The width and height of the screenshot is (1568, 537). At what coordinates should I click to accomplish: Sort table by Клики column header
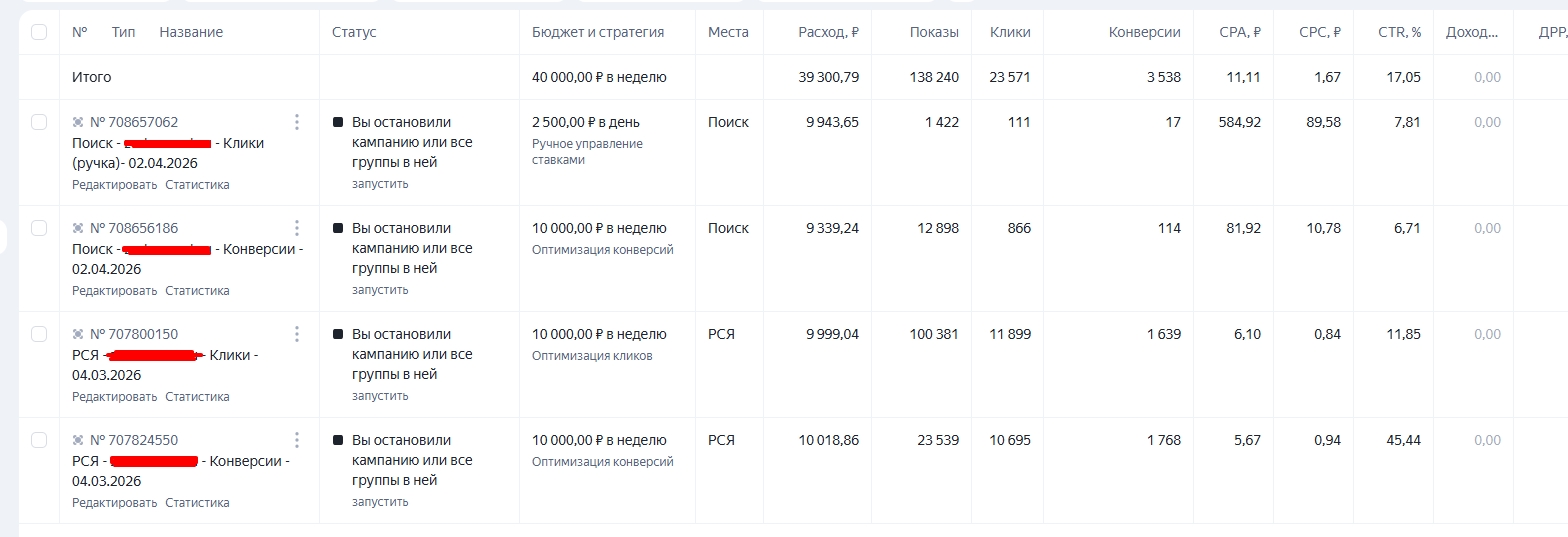pyautogui.click(x=1010, y=32)
